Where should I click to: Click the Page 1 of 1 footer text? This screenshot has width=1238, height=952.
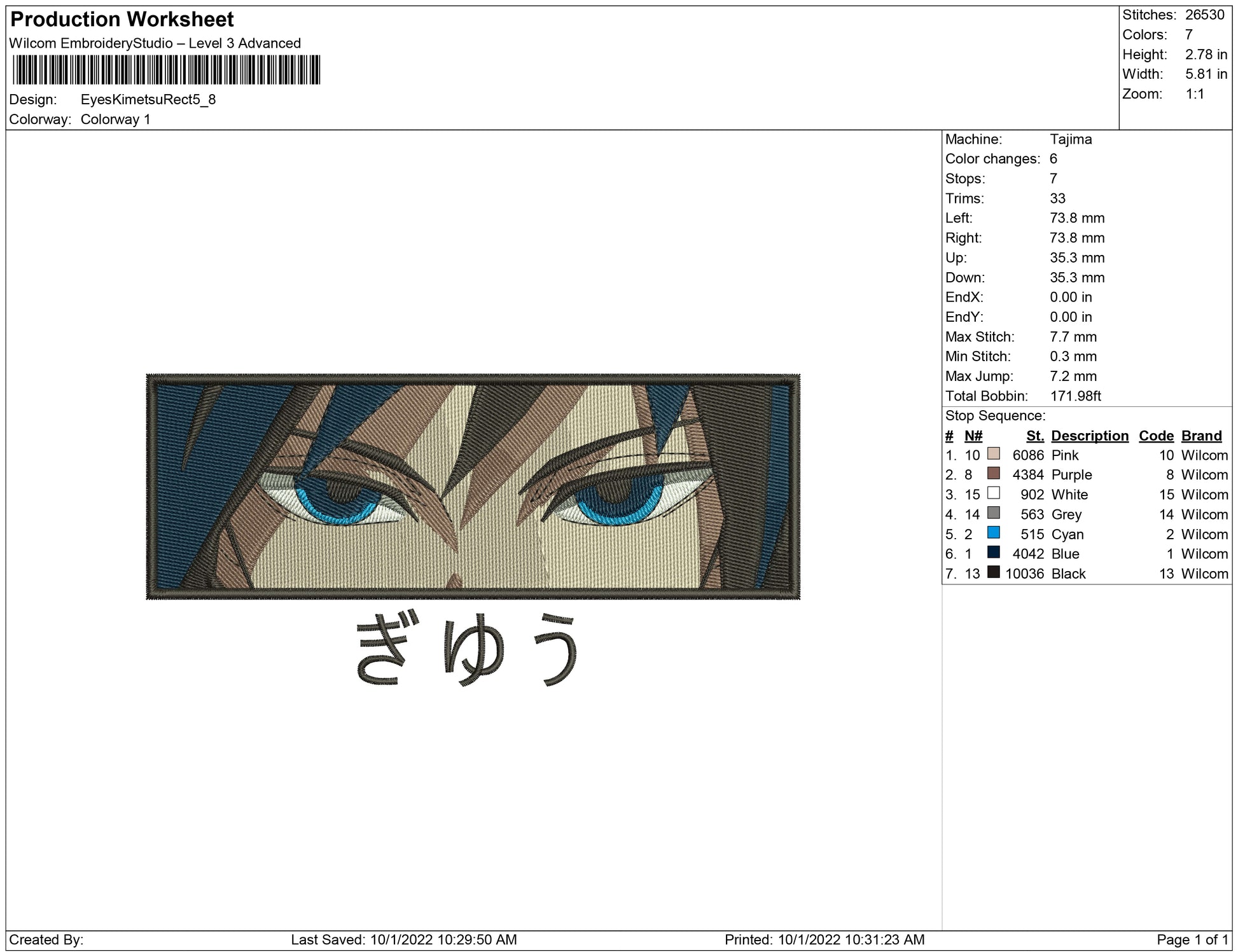coord(1192,939)
